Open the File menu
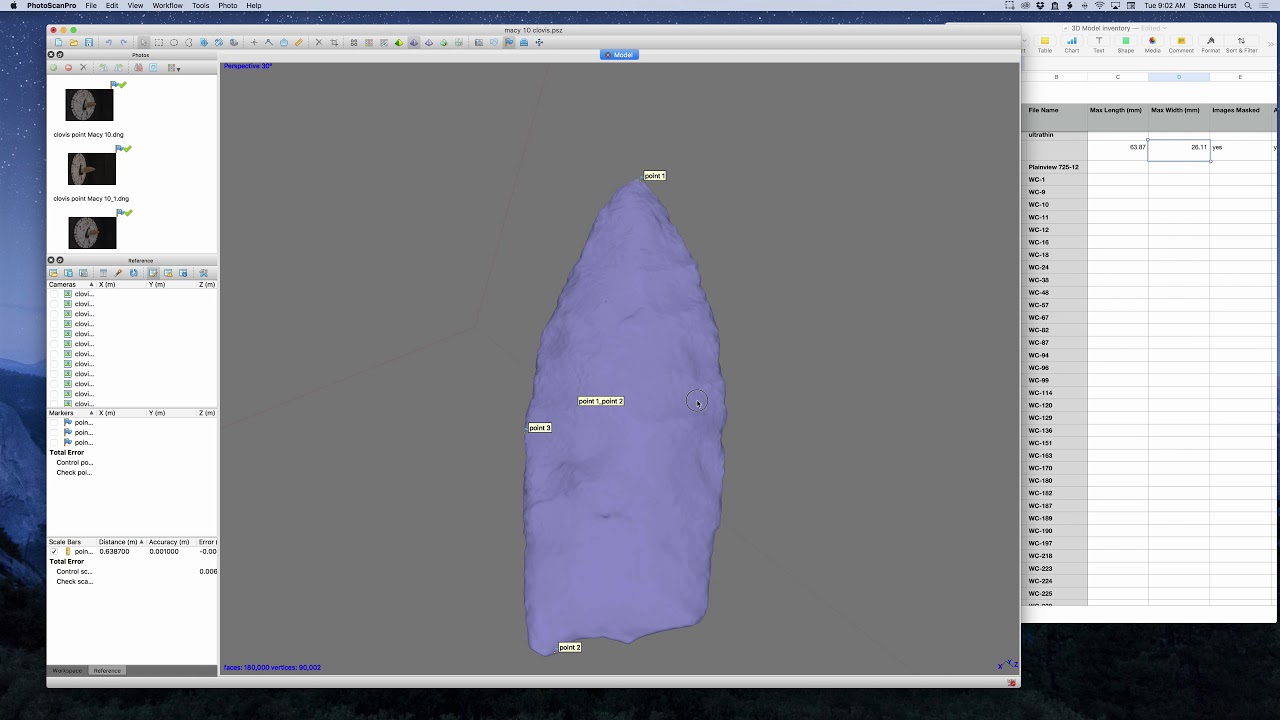1280x720 pixels. pyautogui.click(x=91, y=6)
